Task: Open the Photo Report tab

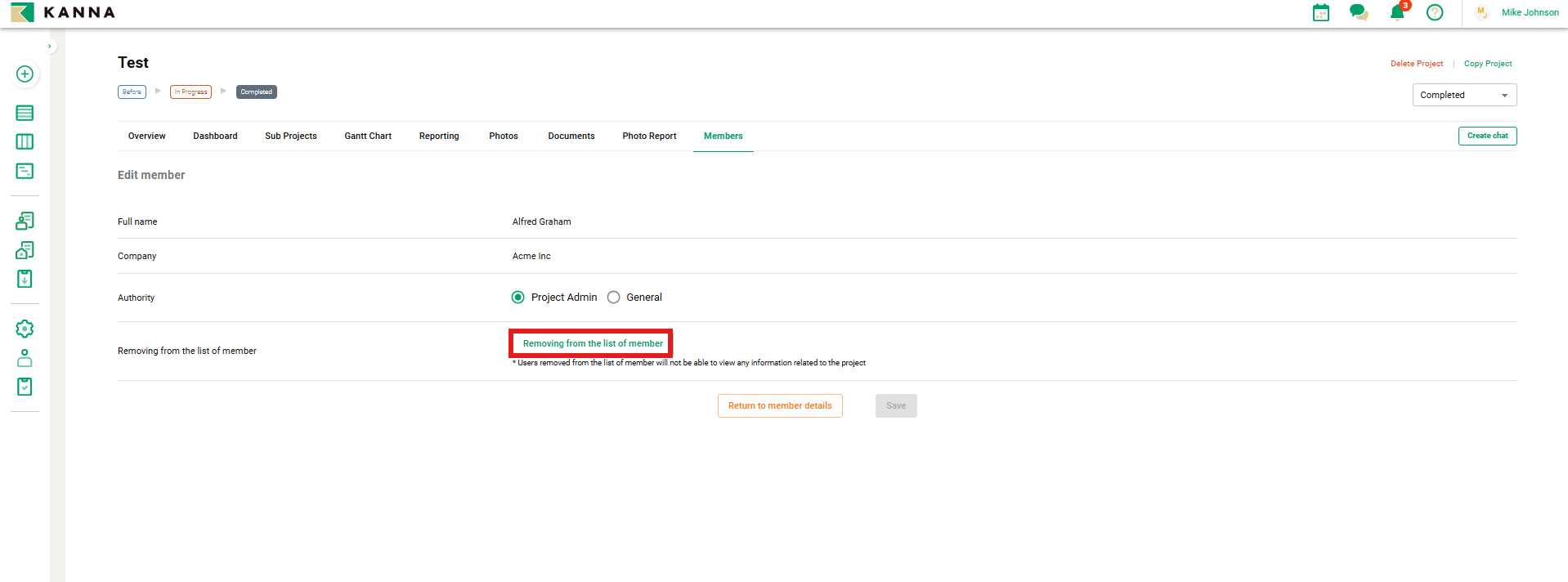Action: click(649, 137)
